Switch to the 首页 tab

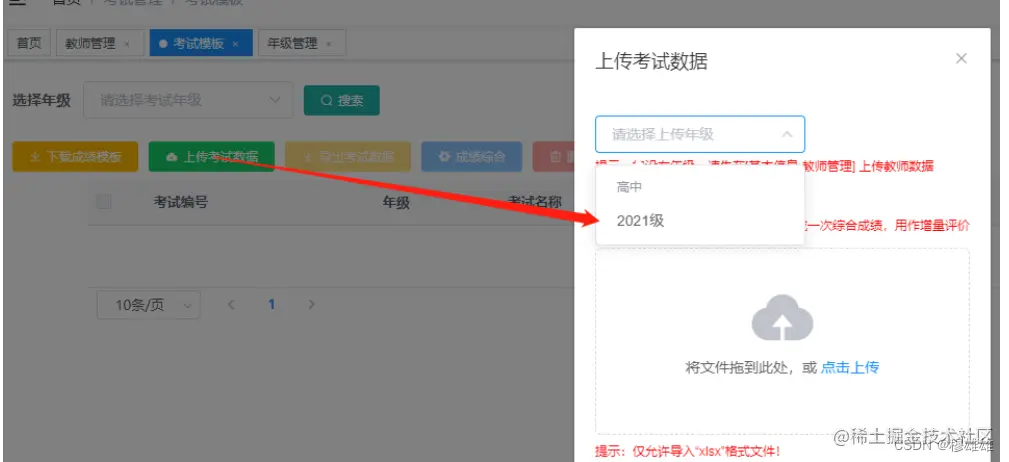tap(29, 43)
